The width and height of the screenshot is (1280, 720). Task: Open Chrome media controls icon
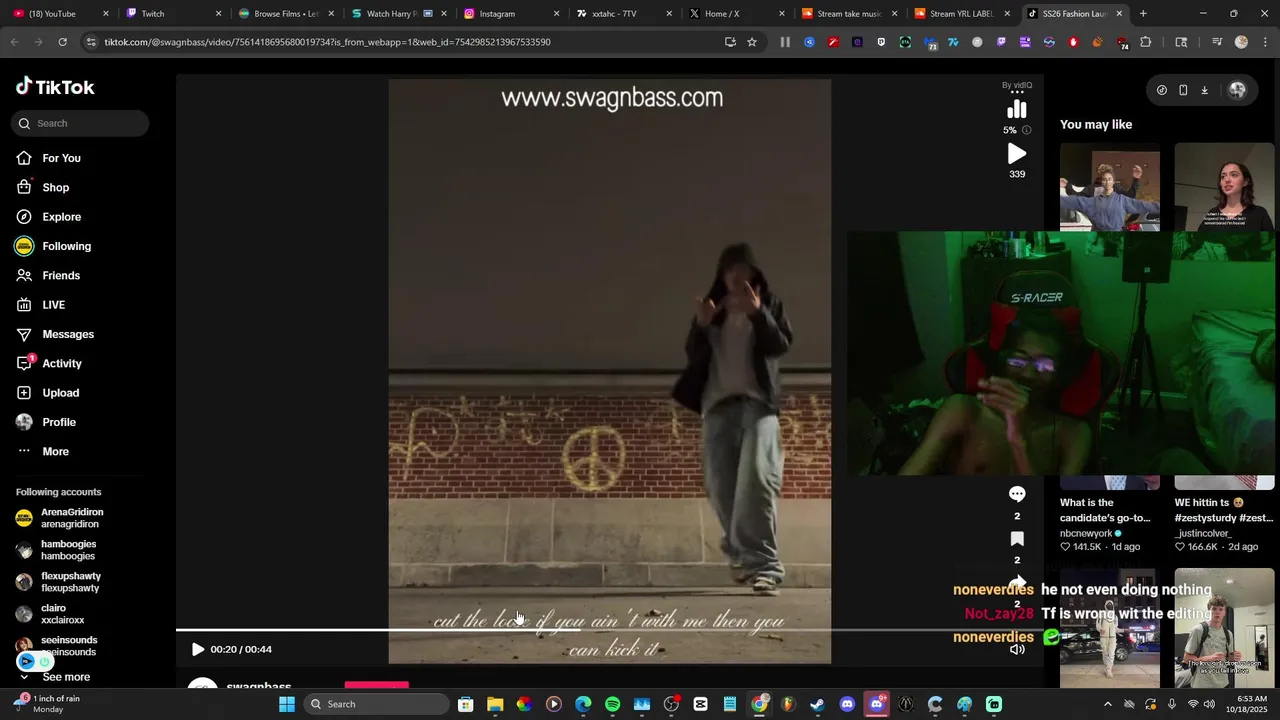1217,42
